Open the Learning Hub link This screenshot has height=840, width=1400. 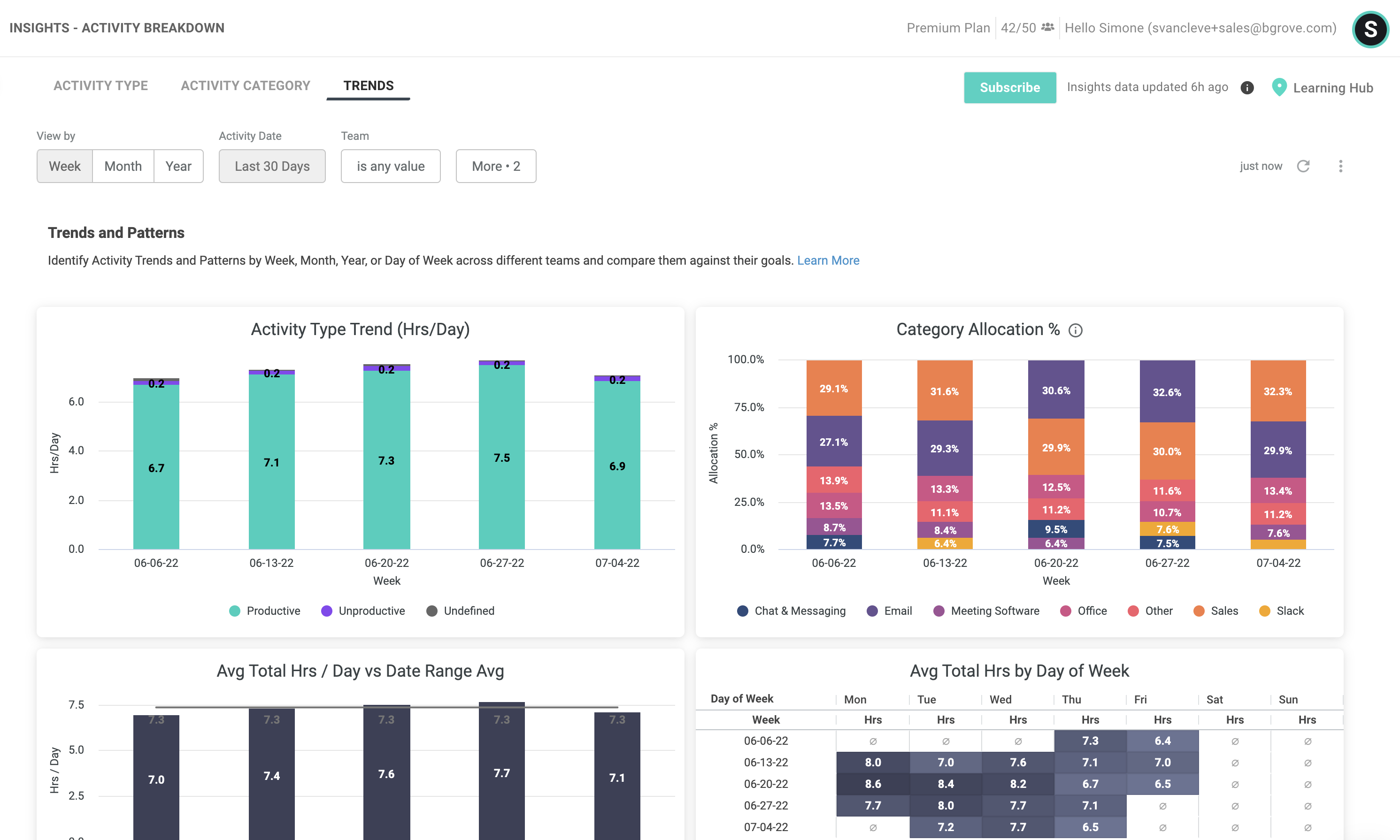1333,88
